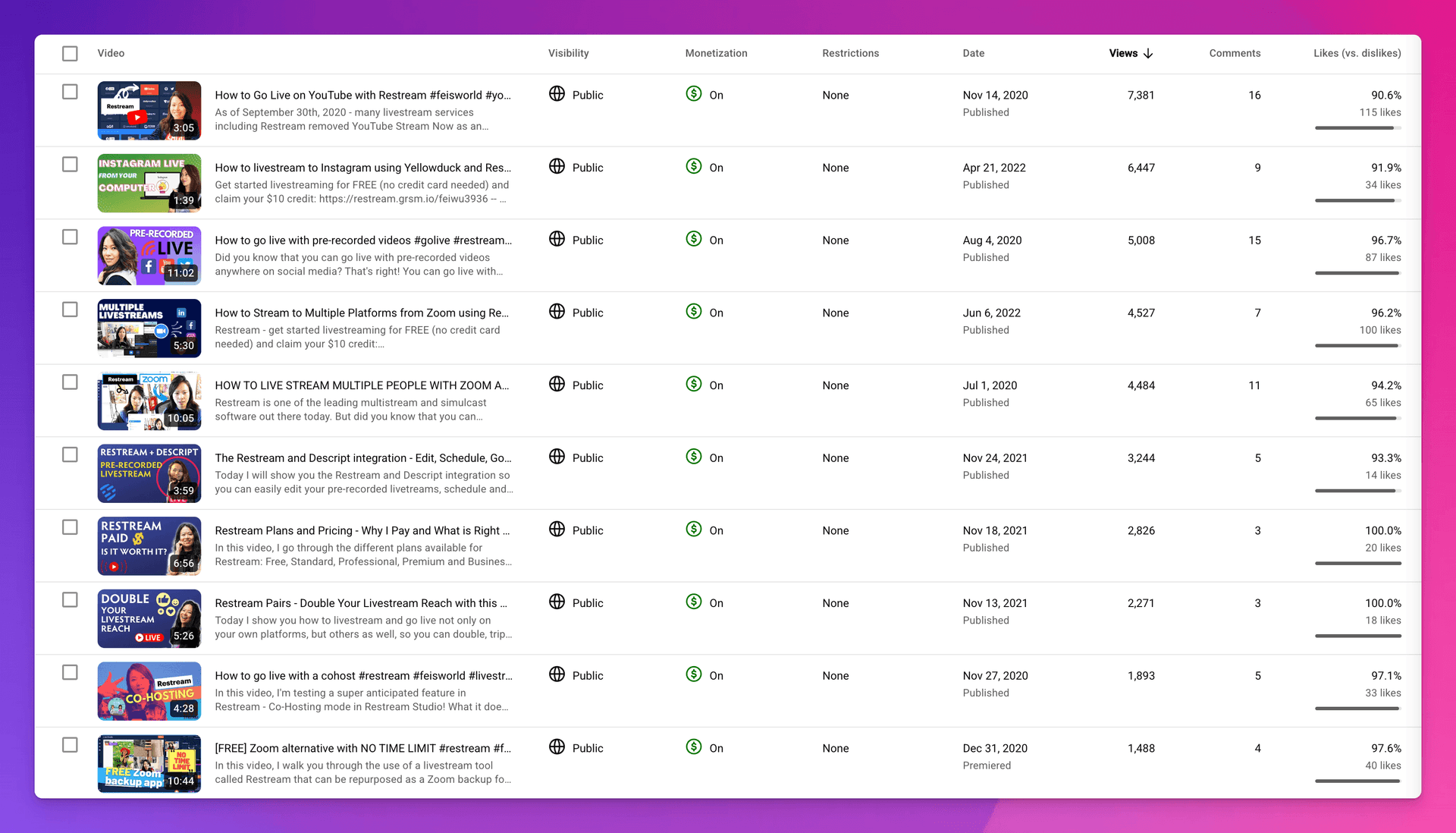Click the FREE Zoom backup app thumbnail

[149, 764]
